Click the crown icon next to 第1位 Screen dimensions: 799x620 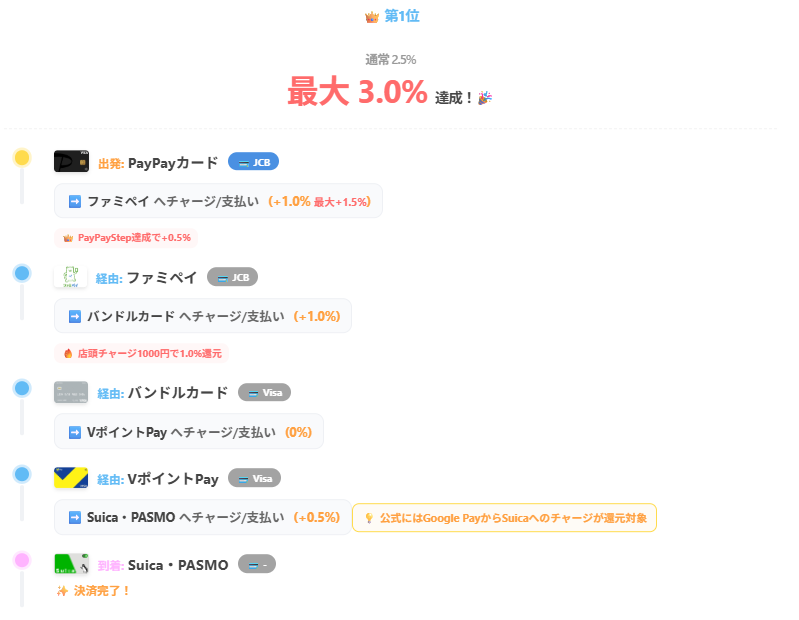(372, 17)
